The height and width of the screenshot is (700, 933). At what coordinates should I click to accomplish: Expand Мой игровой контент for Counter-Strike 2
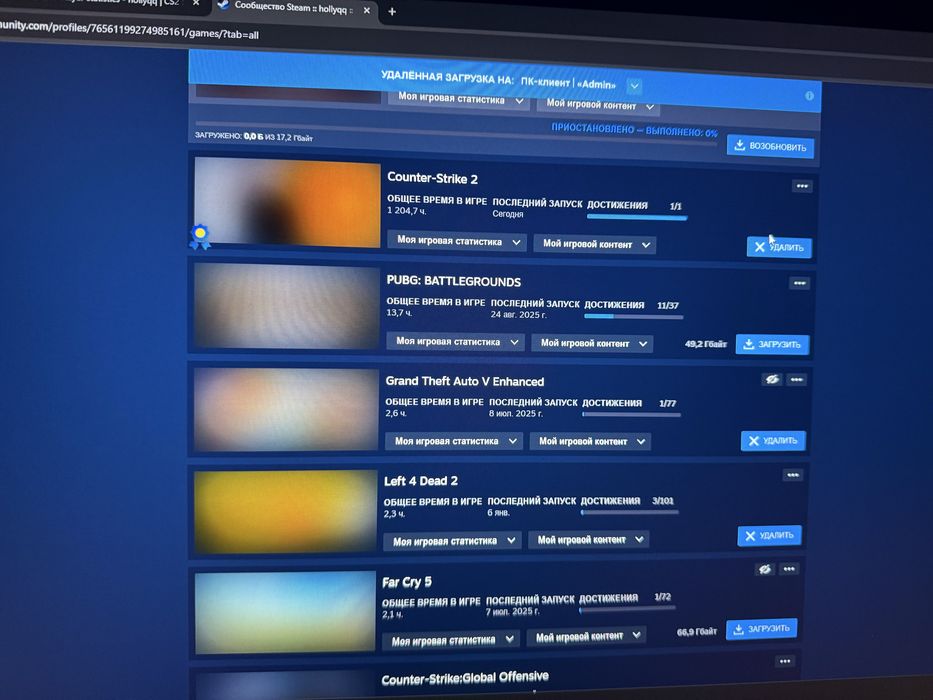click(x=594, y=244)
